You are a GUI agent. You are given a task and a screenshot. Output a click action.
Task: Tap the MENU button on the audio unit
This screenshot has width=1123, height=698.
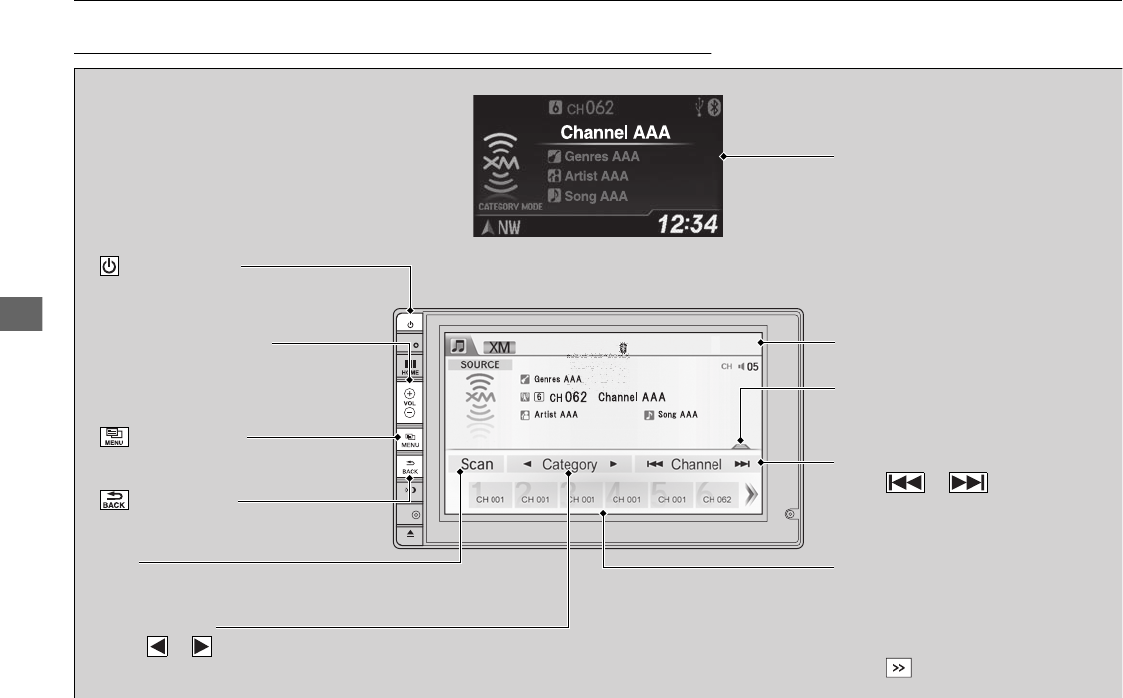pos(410,440)
